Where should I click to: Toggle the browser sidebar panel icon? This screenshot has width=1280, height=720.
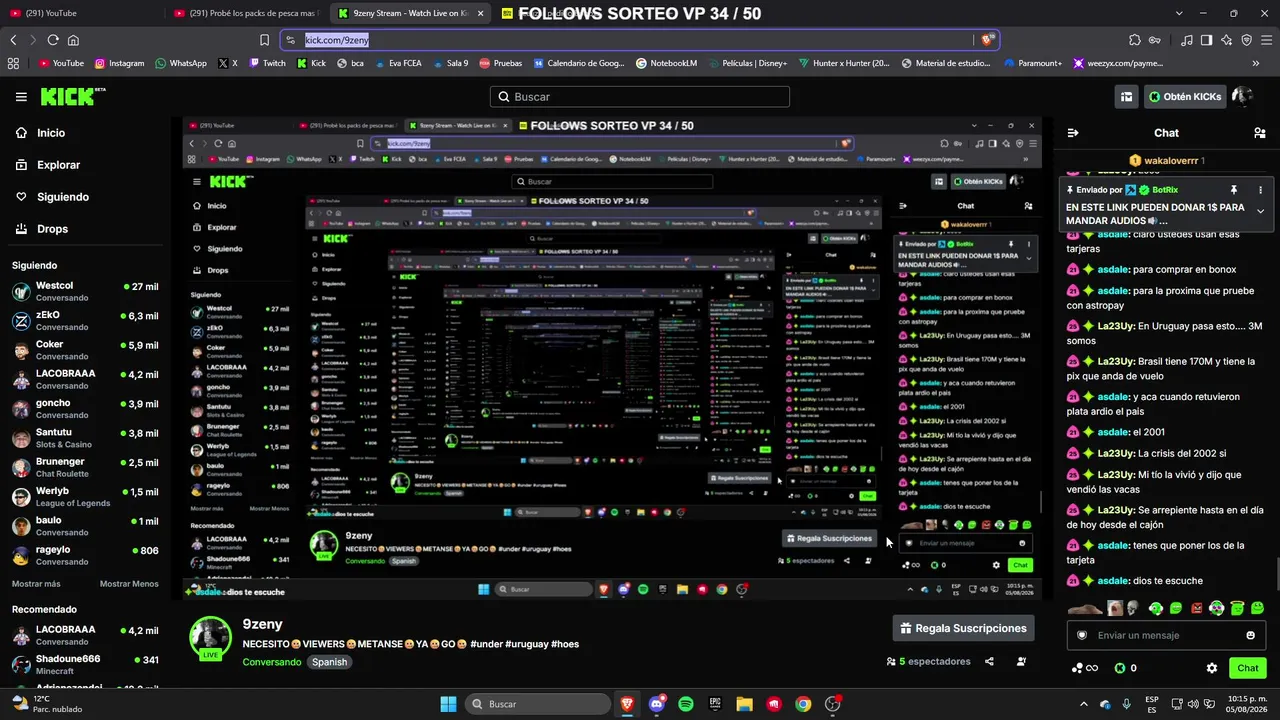(1207, 40)
